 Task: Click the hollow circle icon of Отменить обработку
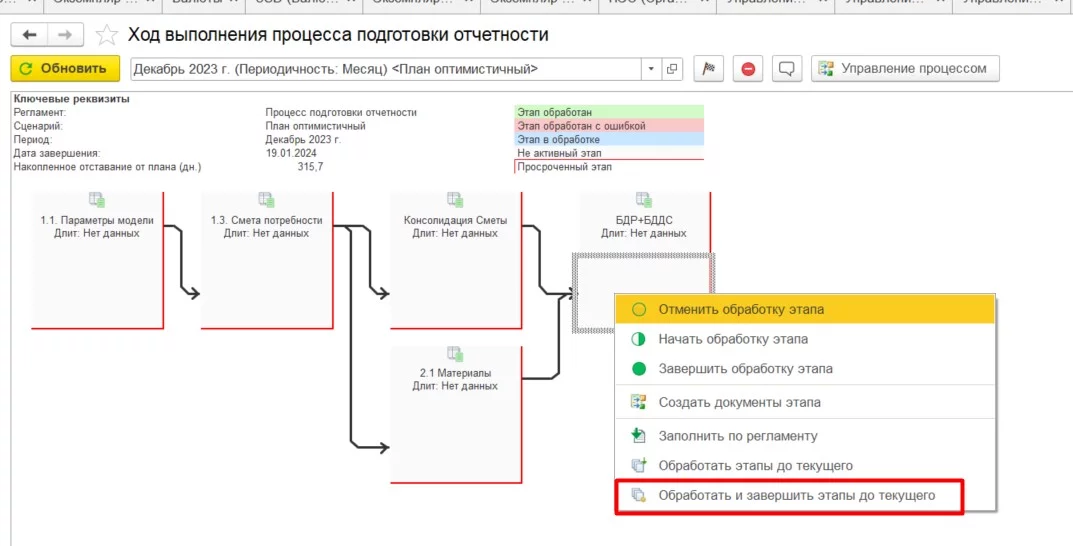[638, 309]
